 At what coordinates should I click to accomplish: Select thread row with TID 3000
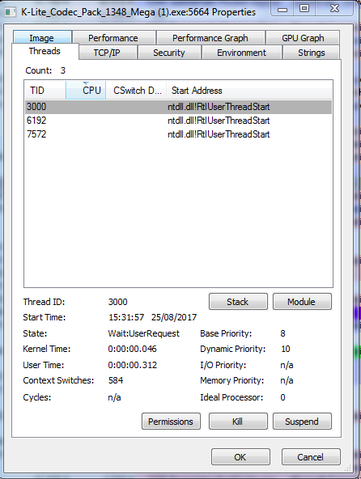[x=178, y=107]
